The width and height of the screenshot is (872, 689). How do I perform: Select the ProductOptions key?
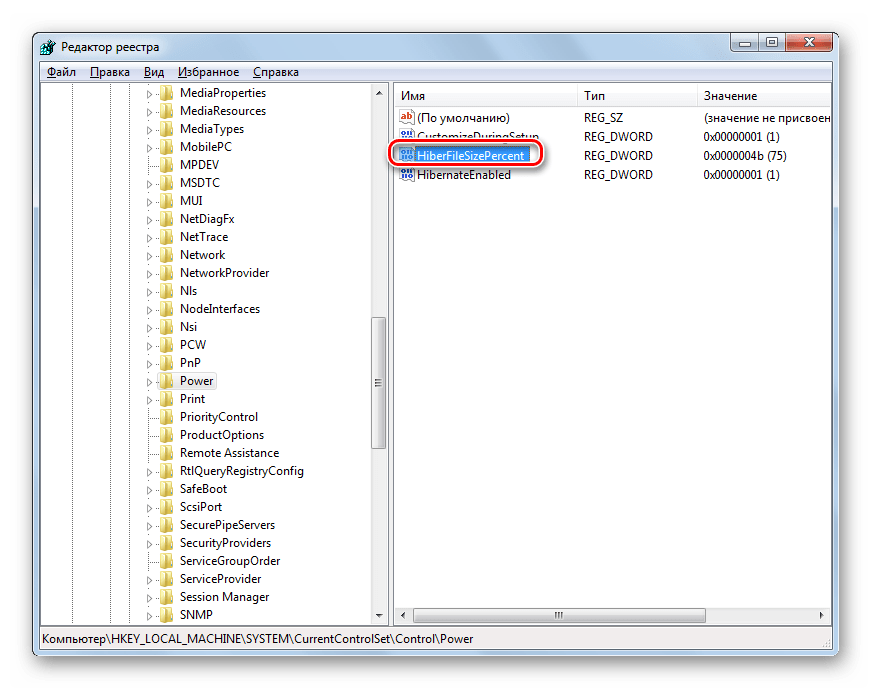(222, 435)
